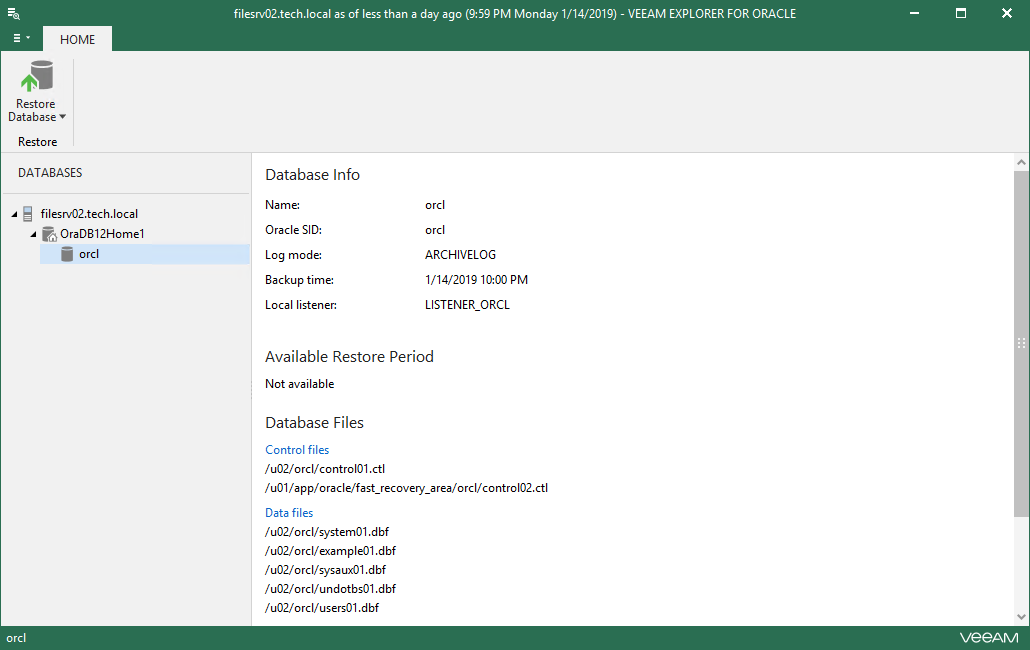
Task: Click the DATABASES panel header
Action: [50, 173]
